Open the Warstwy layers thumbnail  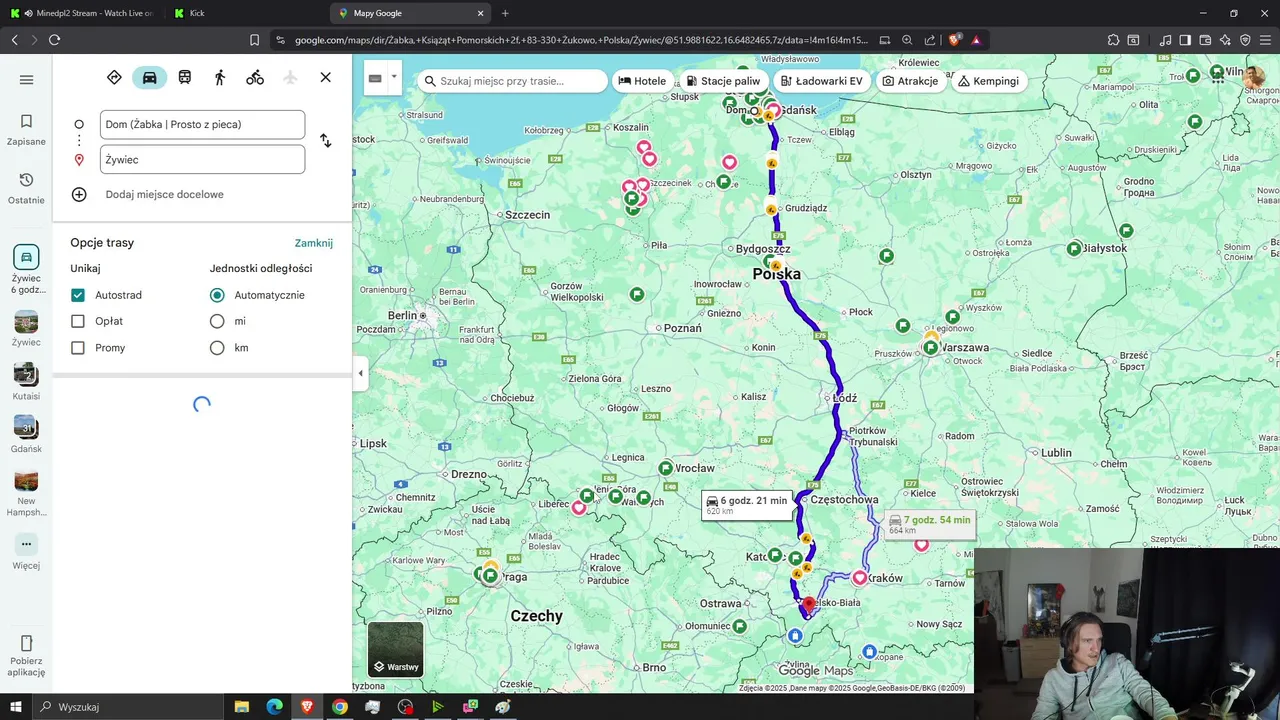point(395,649)
